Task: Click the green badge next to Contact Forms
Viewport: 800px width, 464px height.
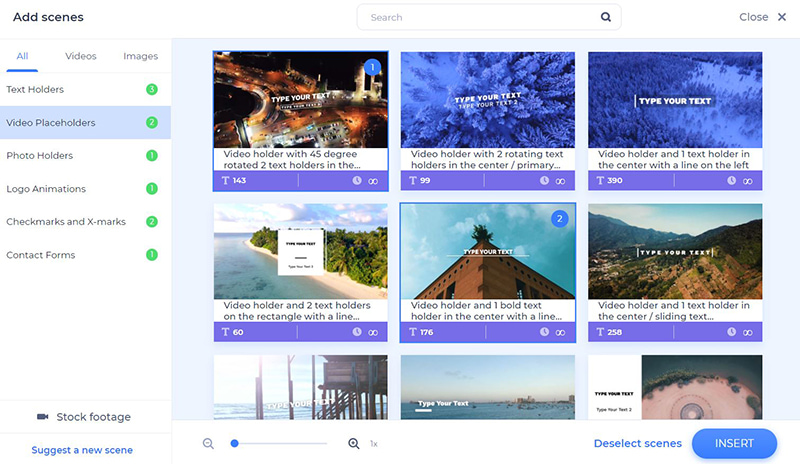Action: click(152, 255)
